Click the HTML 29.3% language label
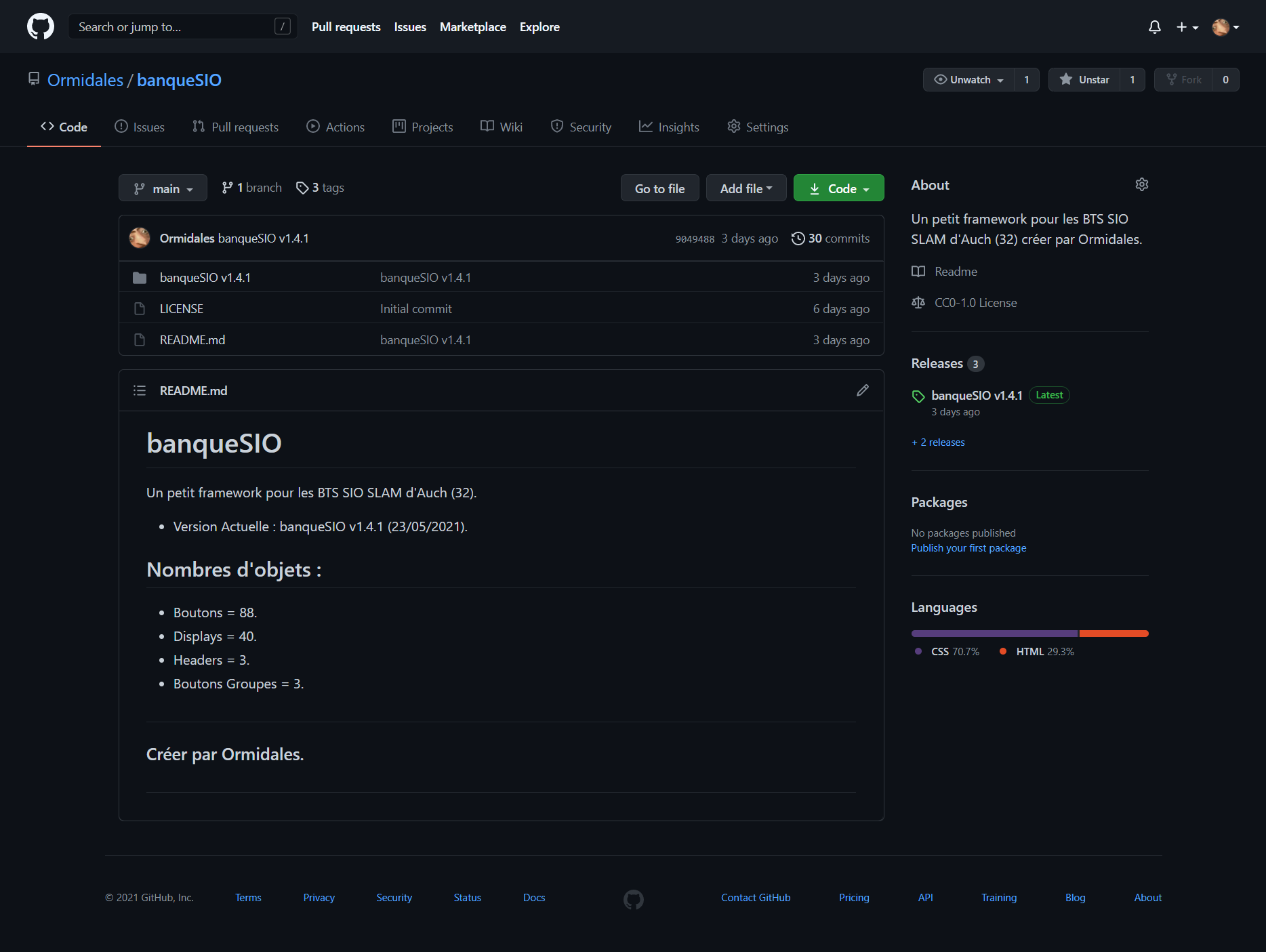 pyautogui.click(x=1037, y=652)
